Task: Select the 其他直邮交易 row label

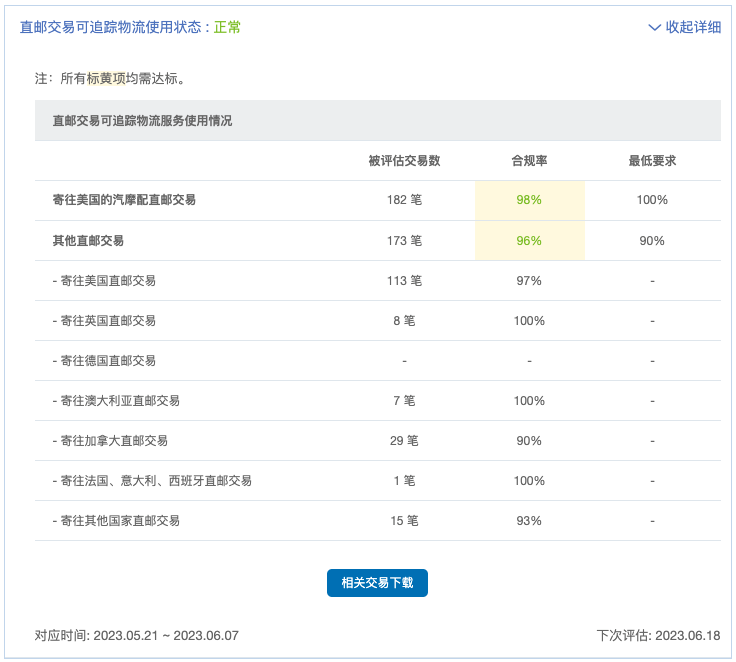Action: point(88,241)
